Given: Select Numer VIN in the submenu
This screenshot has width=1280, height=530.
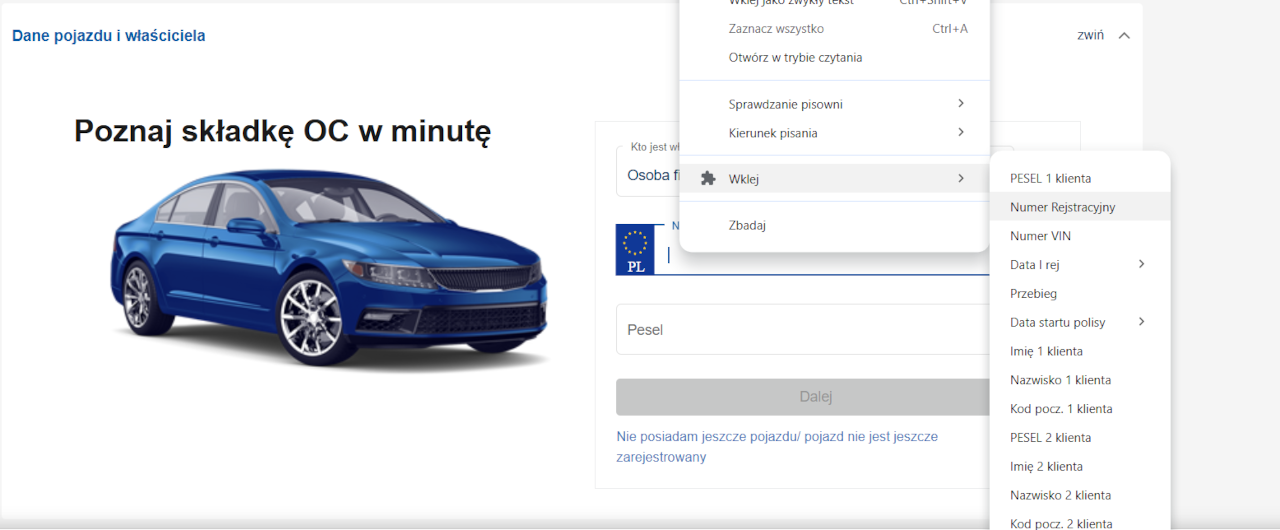Looking at the screenshot, I should coord(1040,236).
